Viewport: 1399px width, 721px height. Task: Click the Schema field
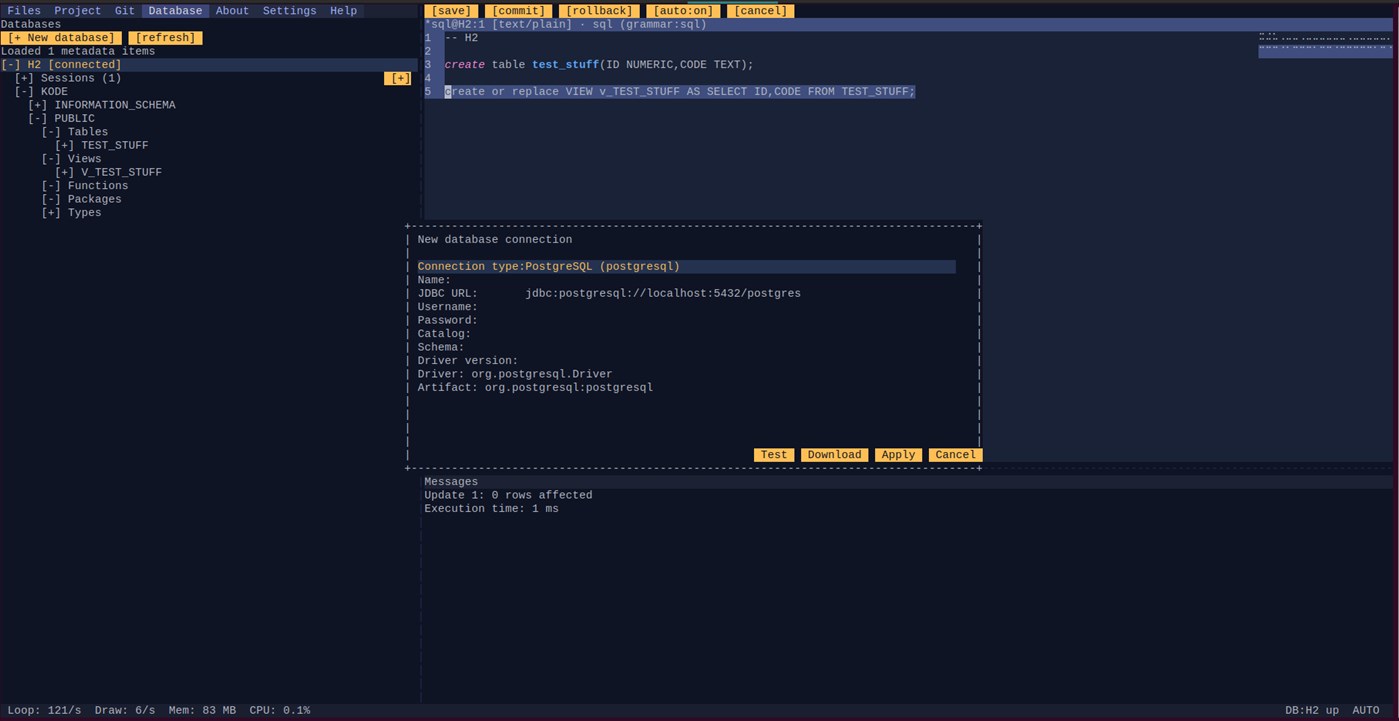(686, 348)
